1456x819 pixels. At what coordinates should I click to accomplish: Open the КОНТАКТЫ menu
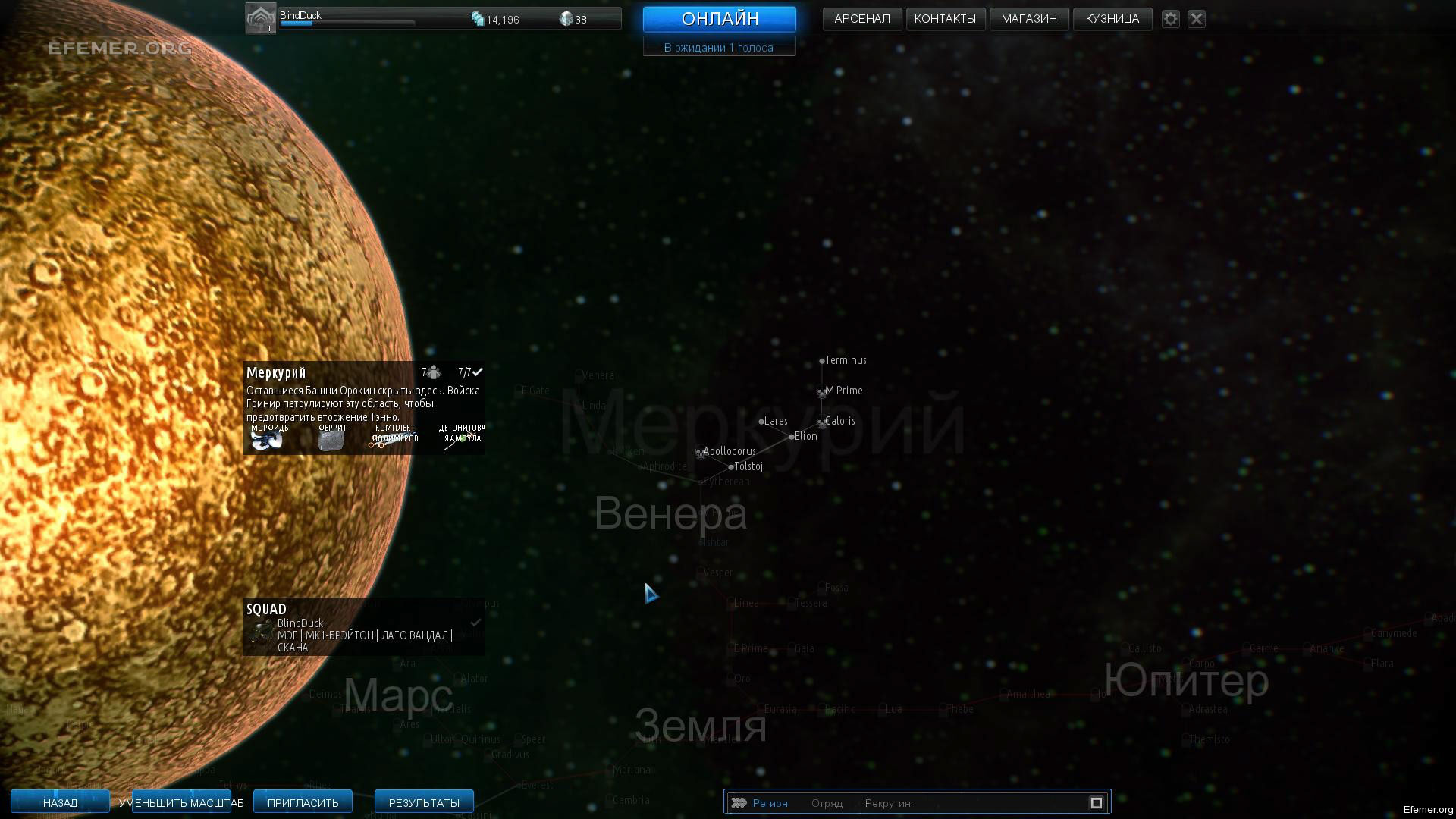(946, 19)
